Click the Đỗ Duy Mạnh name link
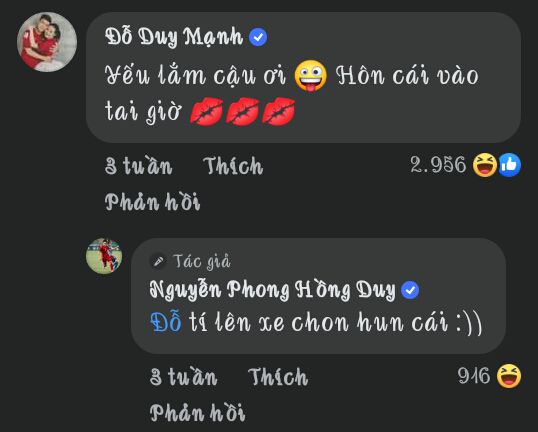This screenshot has width=538, height=432. [x=174, y=36]
